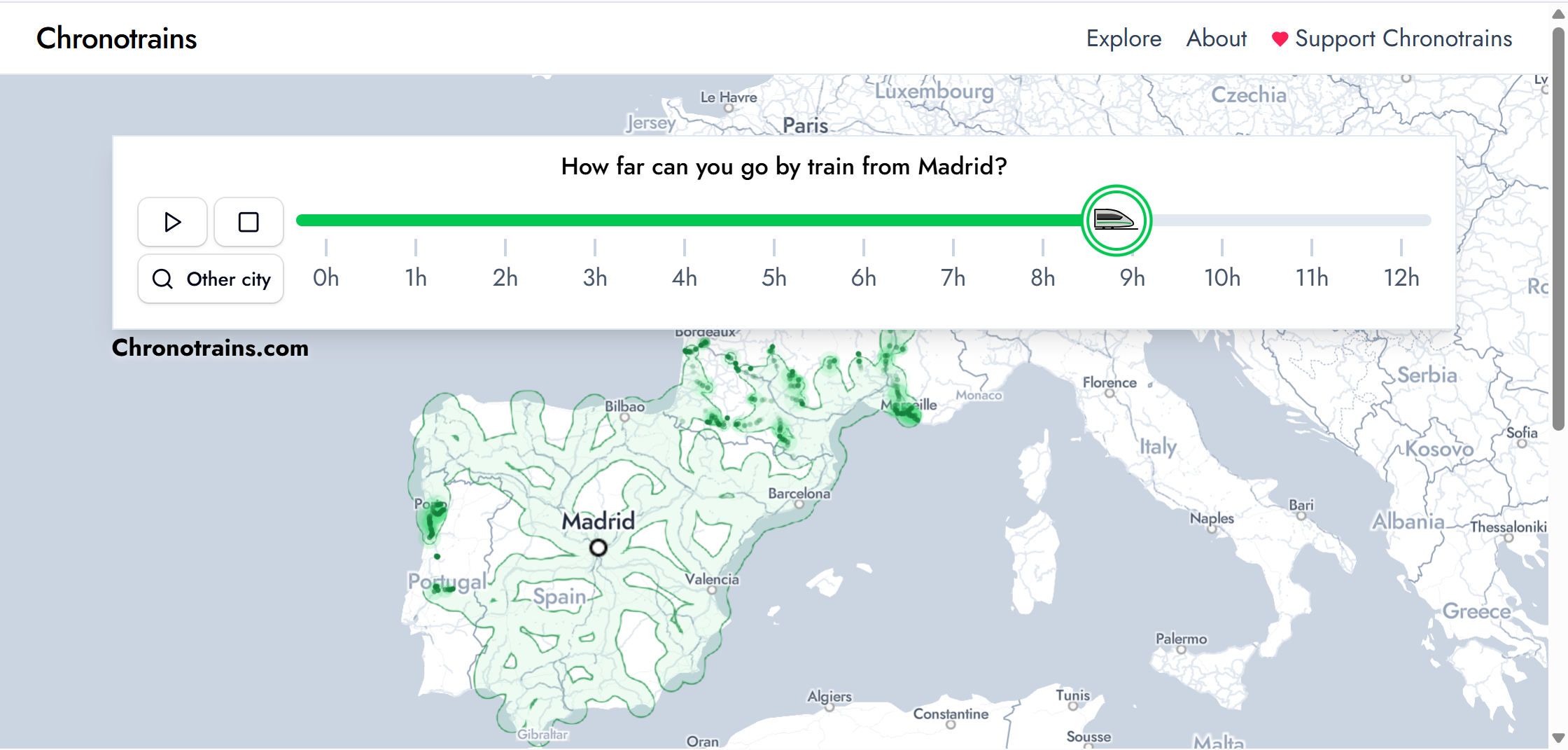This screenshot has height=750, width=1568.
Task: Click the magnifier icon in Other city
Action: coord(162,279)
